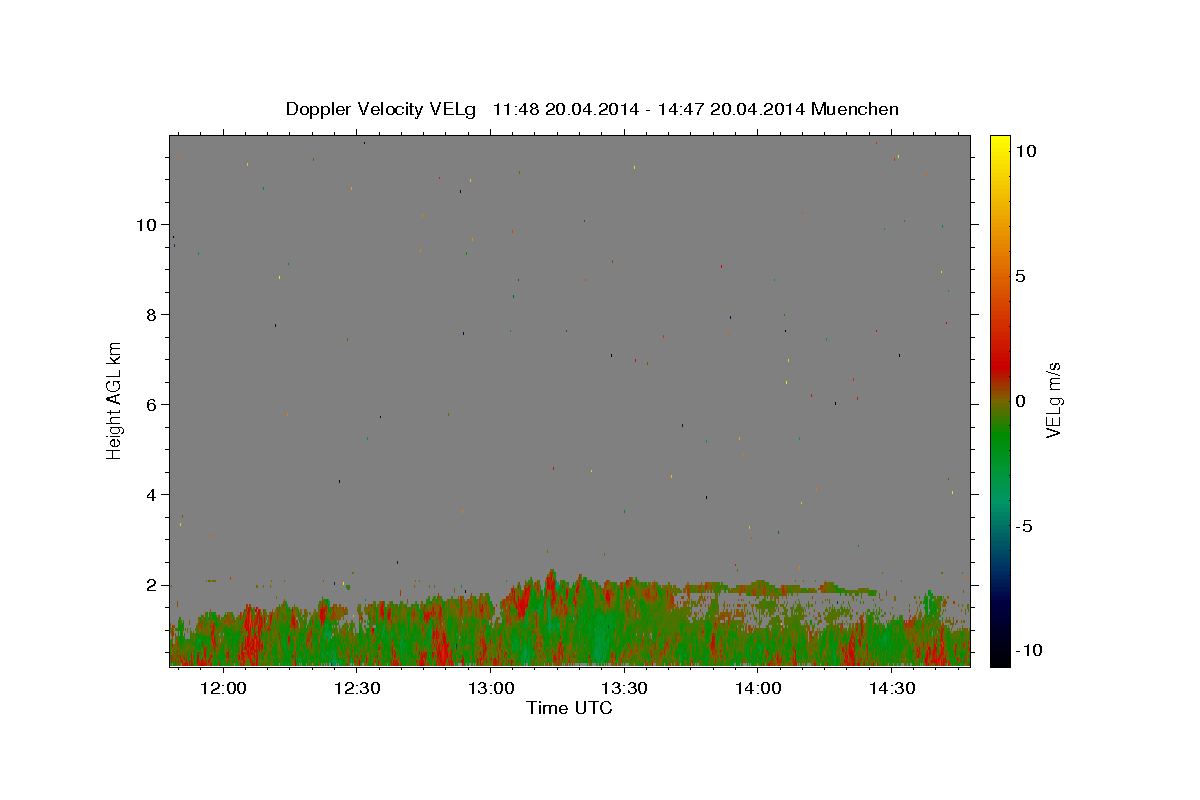
Task: Select the 14:30 time axis label
Action: (892, 689)
